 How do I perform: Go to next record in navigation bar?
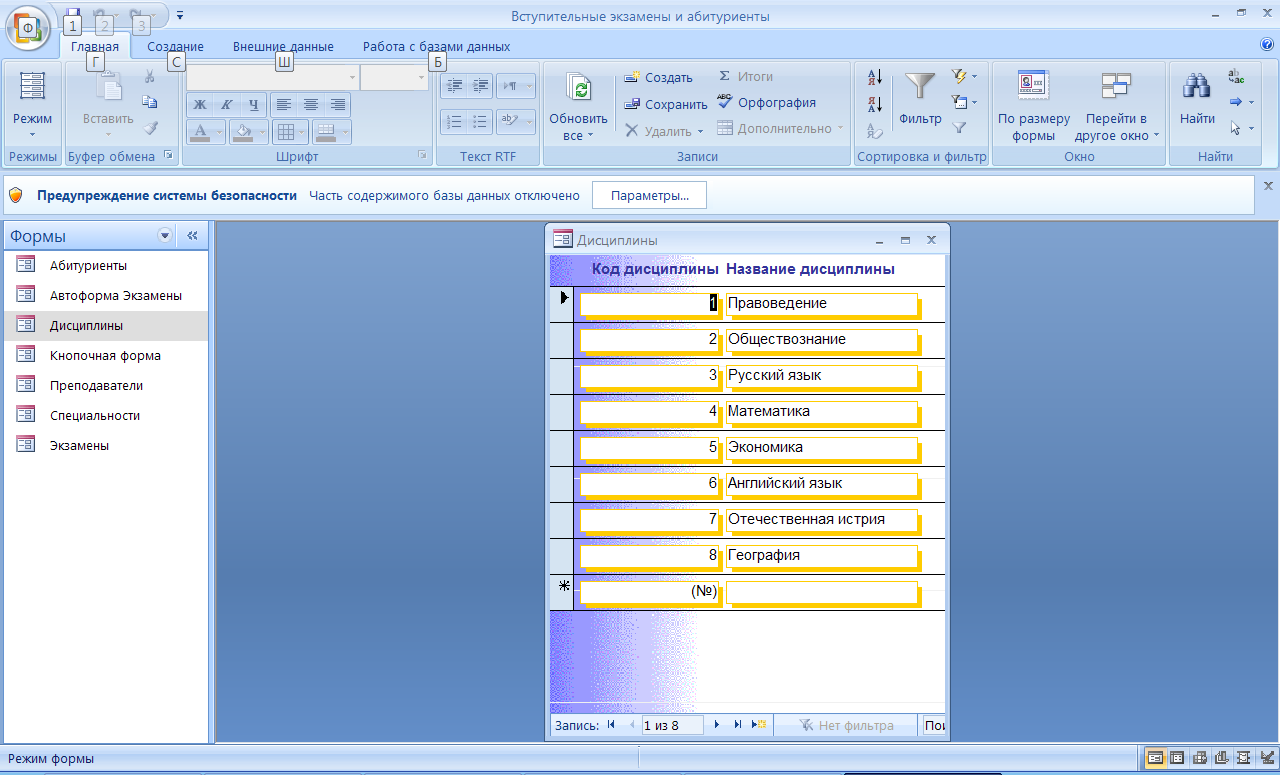tap(717, 725)
